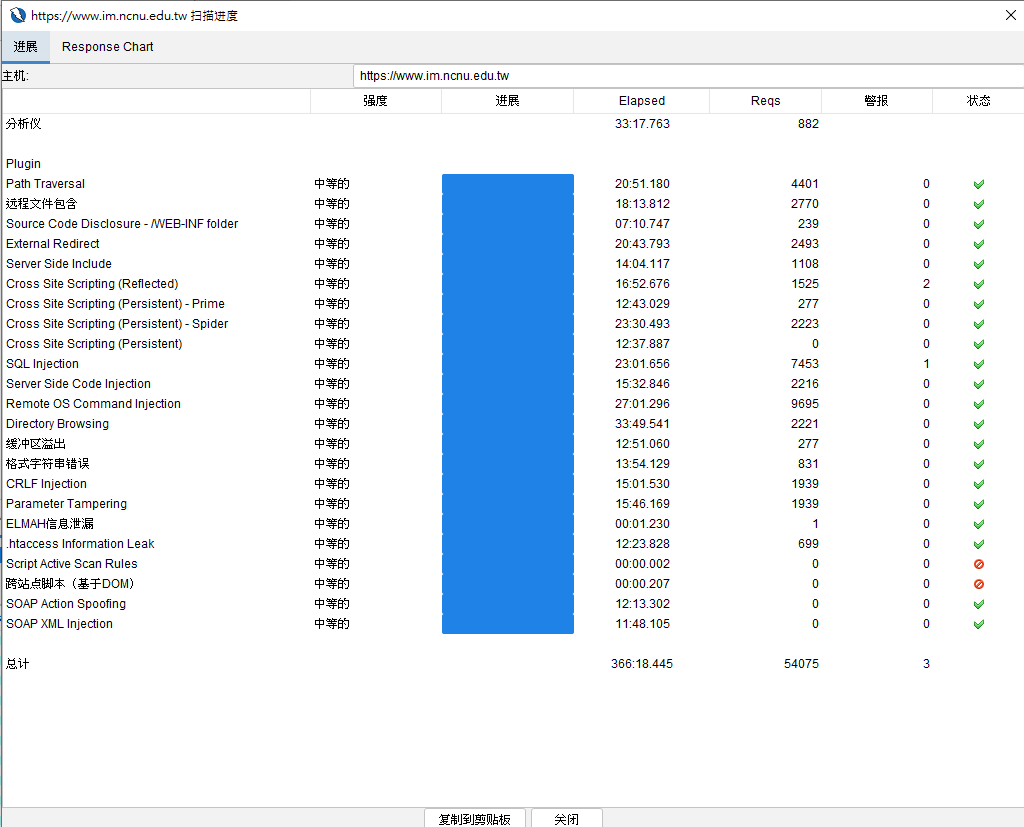
Task: Click the 进度 column header
Action: 507,101
